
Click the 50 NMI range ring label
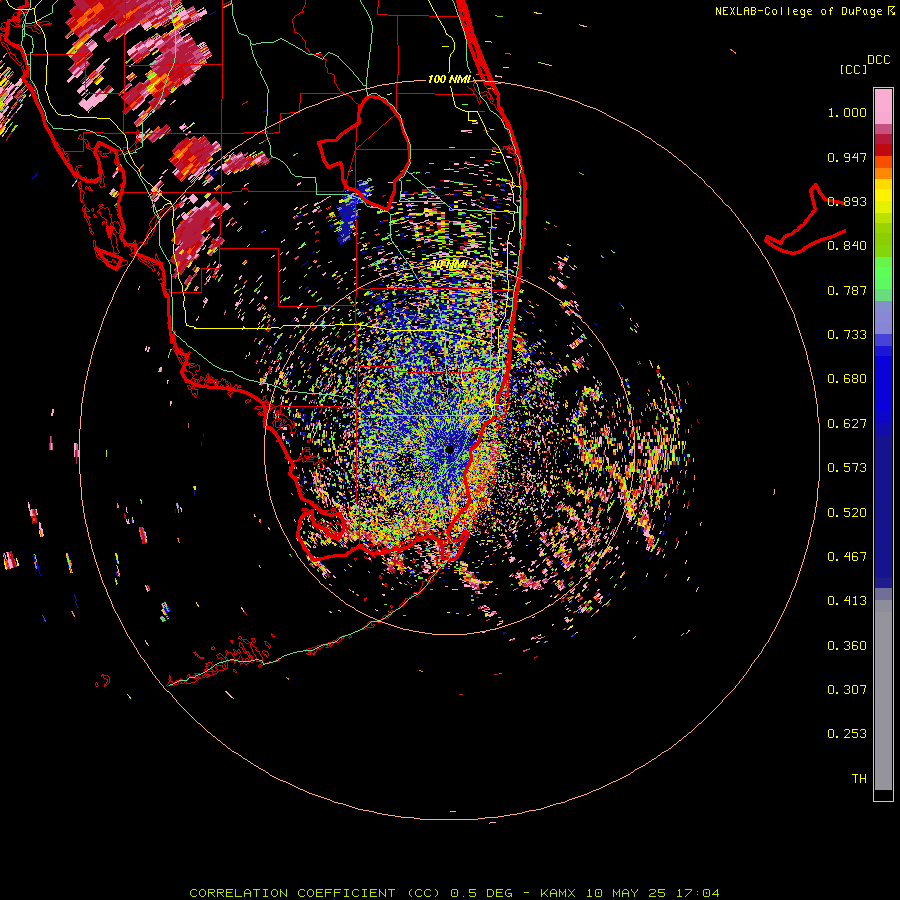click(x=449, y=264)
